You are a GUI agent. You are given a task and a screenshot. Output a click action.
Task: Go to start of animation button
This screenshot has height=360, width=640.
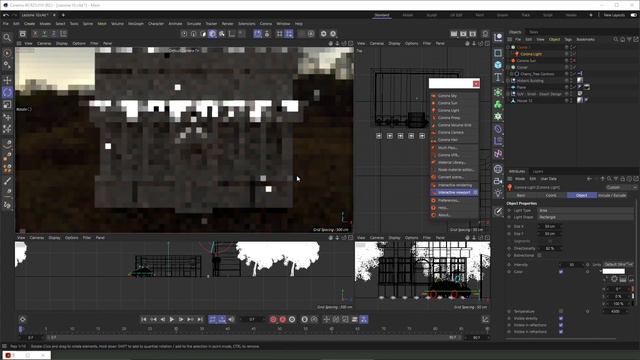pos(144,319)
